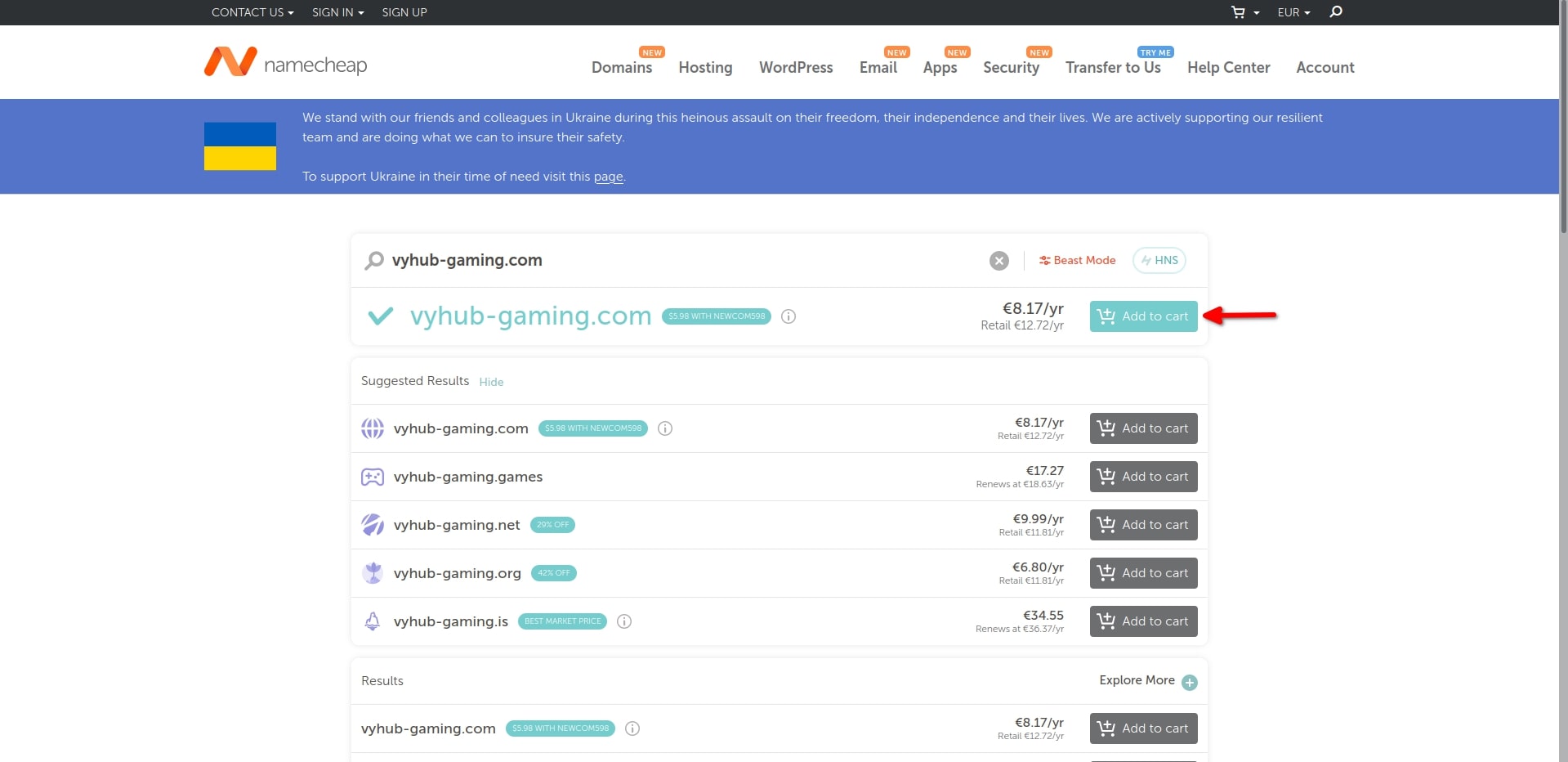The image size is (1568, 762).
Task: Open the Sign In dropdown
Action: tap(337, 12)
